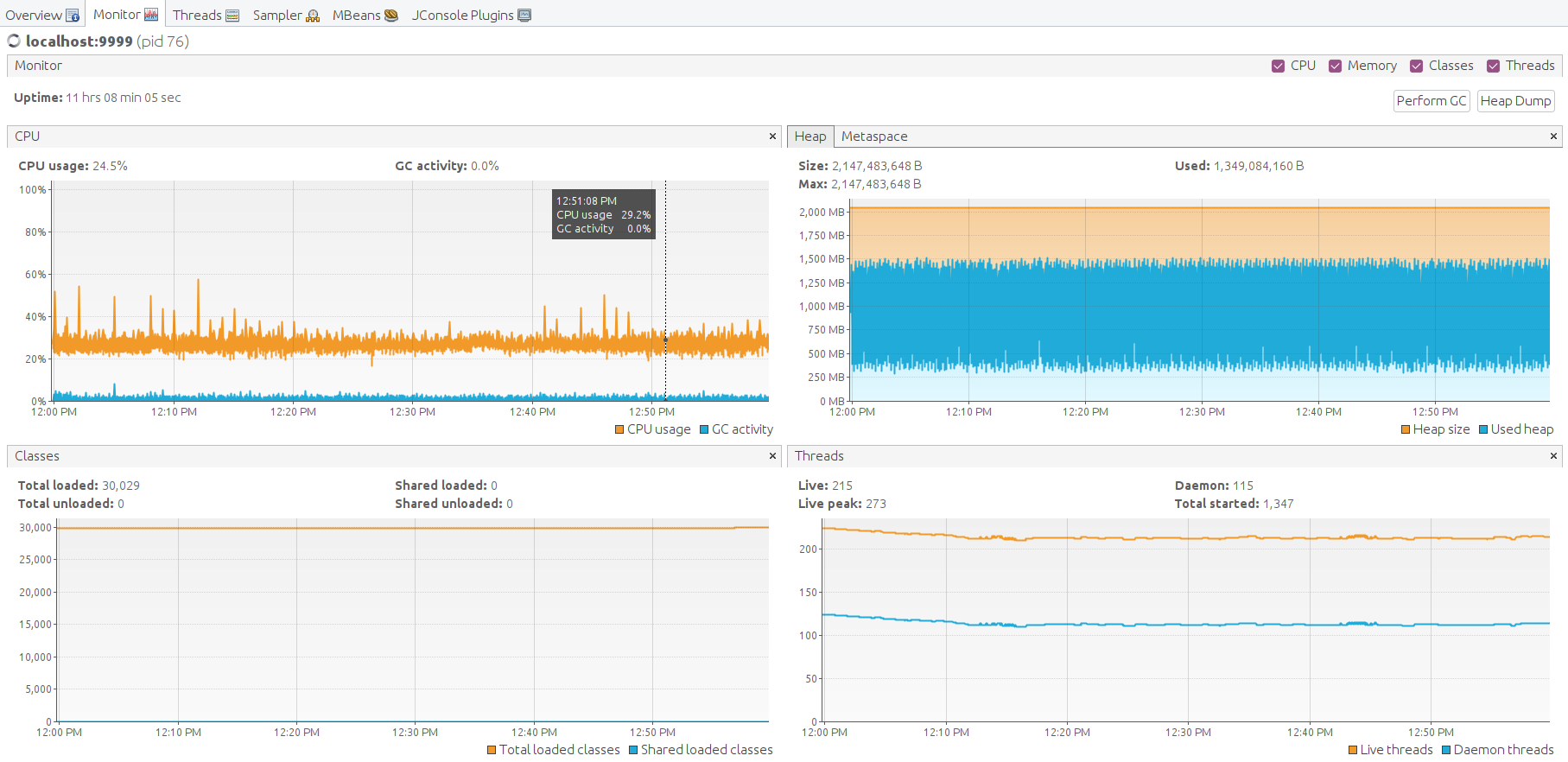Click the Monitor tab chart icon
The height and width of the screenshot is (762, 1568).
tap(151, 15)
